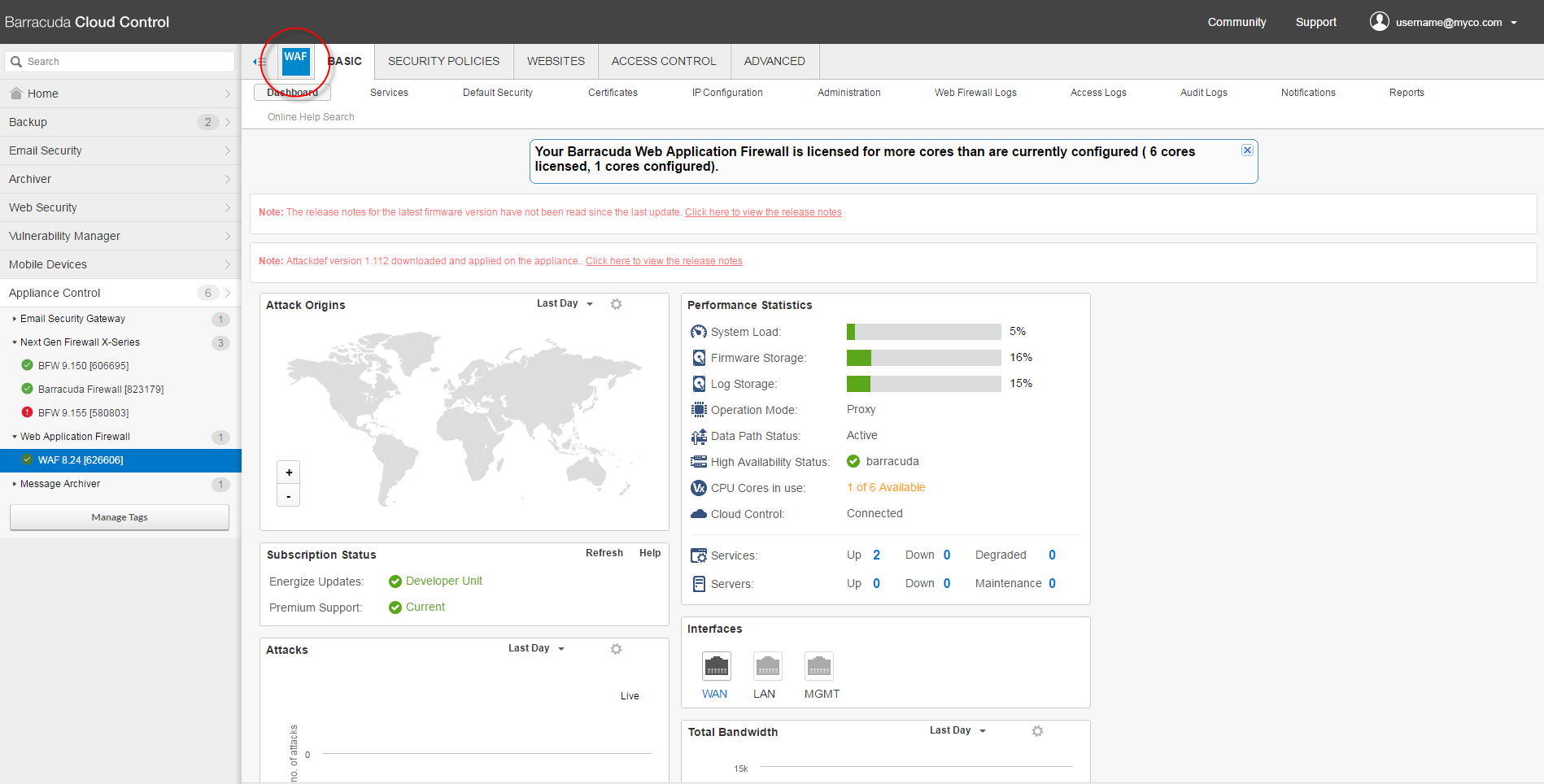Click the search magnifier icon

click(x=16, y=62)
